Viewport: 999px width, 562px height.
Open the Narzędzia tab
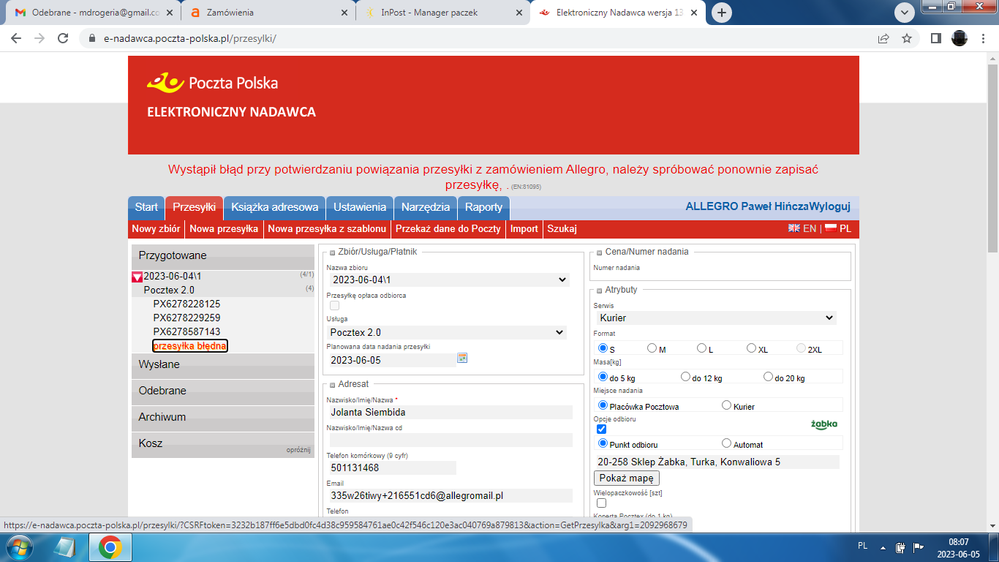tap(425, 207)
